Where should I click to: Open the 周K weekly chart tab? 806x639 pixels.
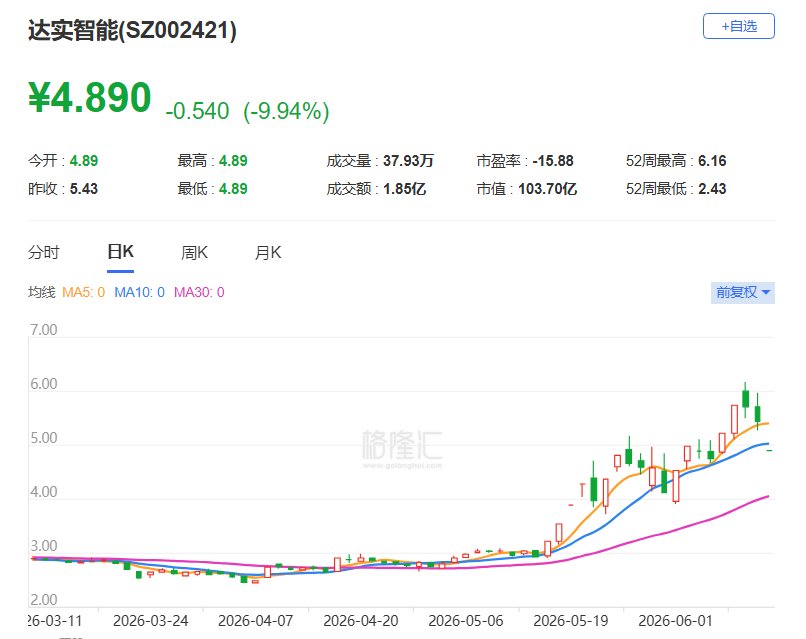194,252
